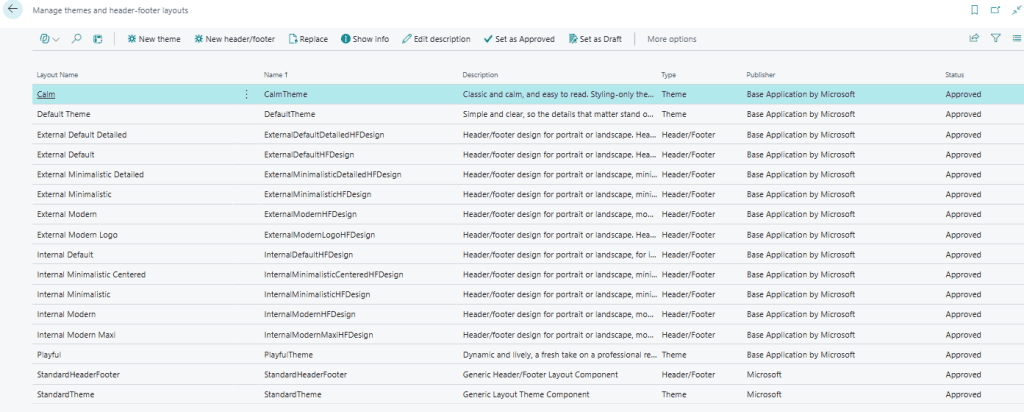The width and height of the screenshot is (1024, 412).
Task: Click Microsoft publisher in StandardTheme row
Action: click(763, 394)
